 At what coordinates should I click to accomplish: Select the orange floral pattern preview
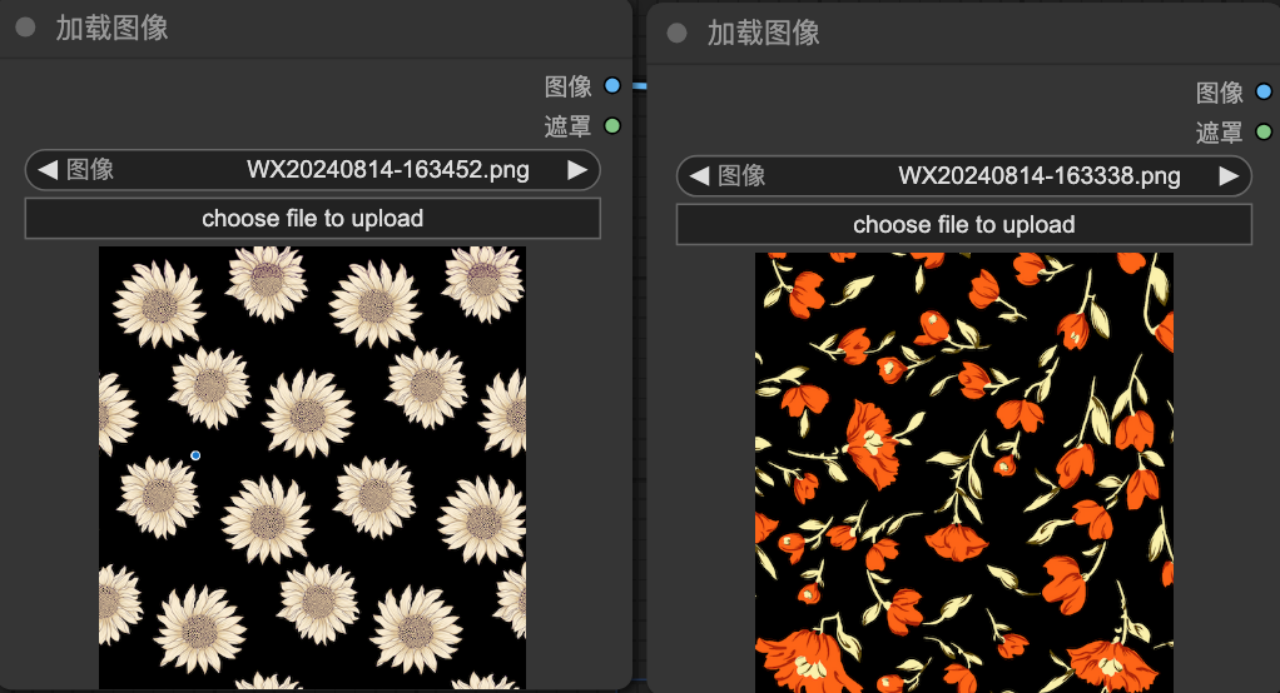click(x=964, y=473)
